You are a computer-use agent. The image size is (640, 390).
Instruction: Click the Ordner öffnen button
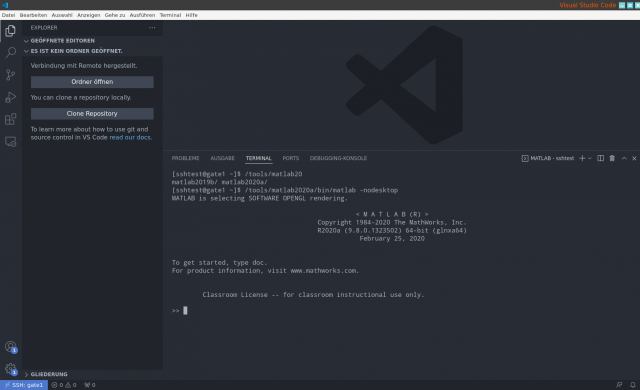[x=92, y=82]
